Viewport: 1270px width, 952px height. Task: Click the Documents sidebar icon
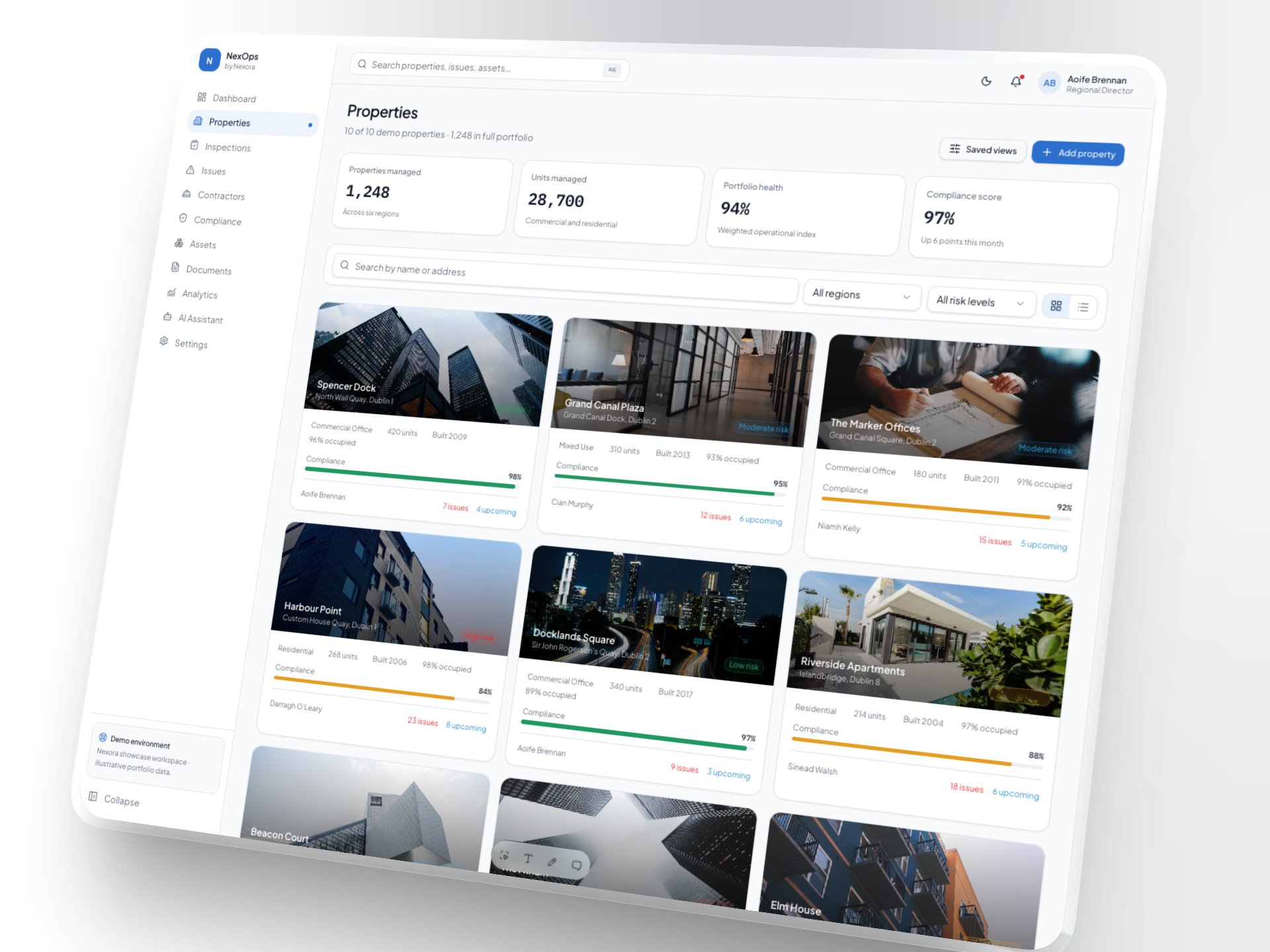tap(175, 267)
